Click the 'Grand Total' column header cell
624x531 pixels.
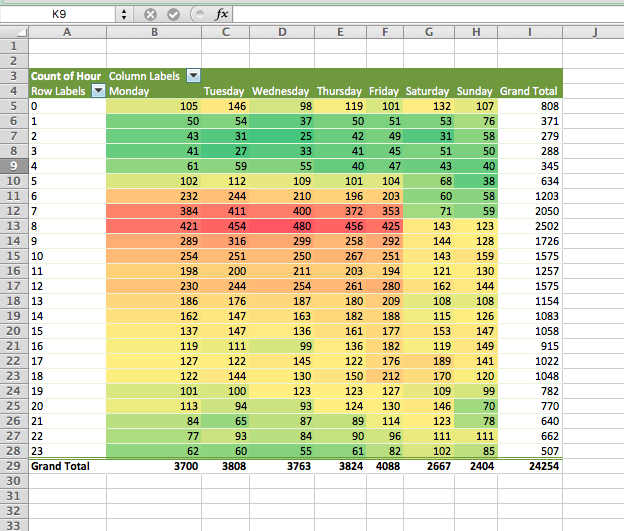pyautogui.click(x=530, y=91)
